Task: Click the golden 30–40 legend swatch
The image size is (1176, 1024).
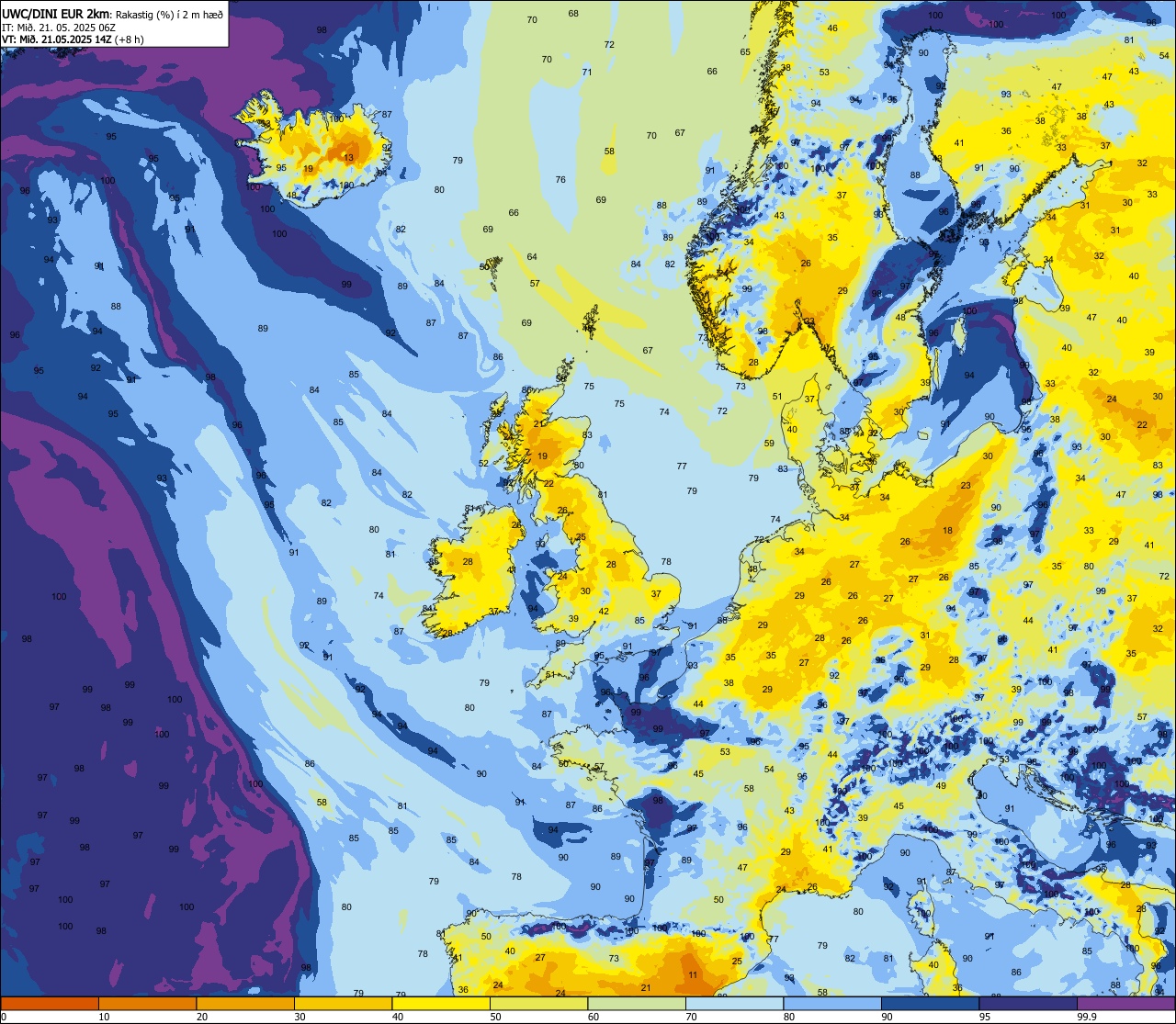Action: [343, 1003]
